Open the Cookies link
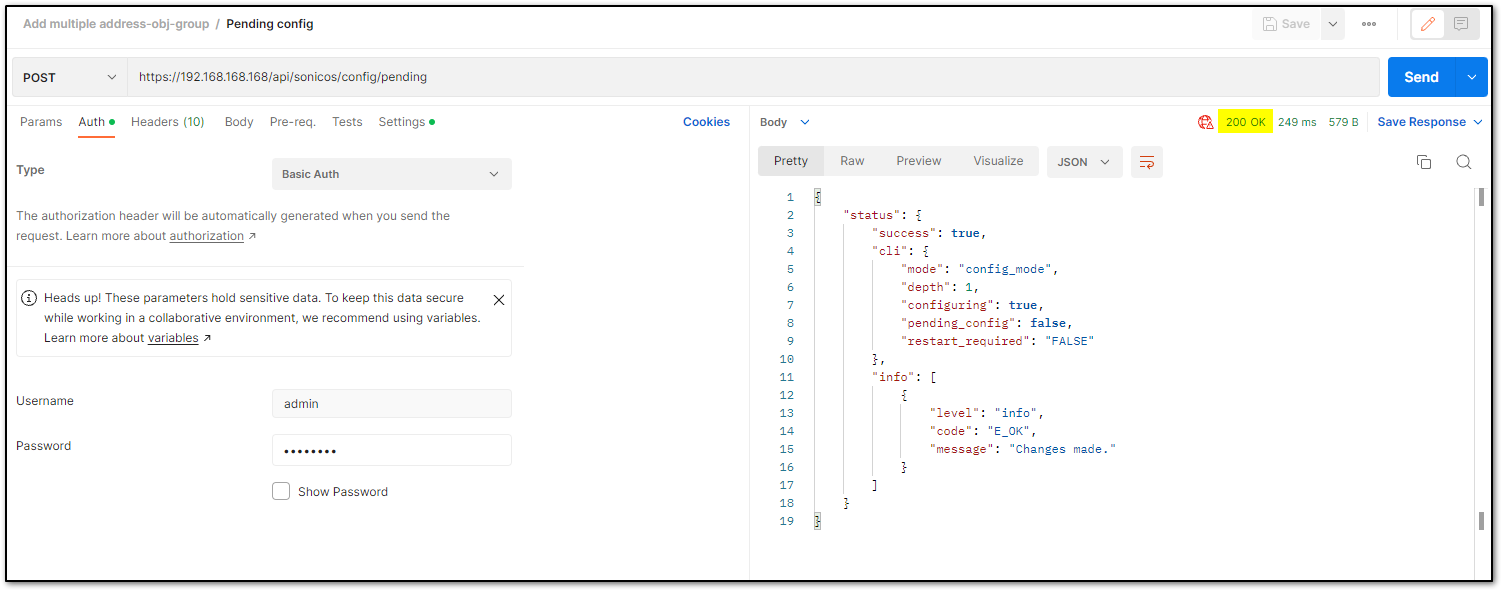 (706, 122)
